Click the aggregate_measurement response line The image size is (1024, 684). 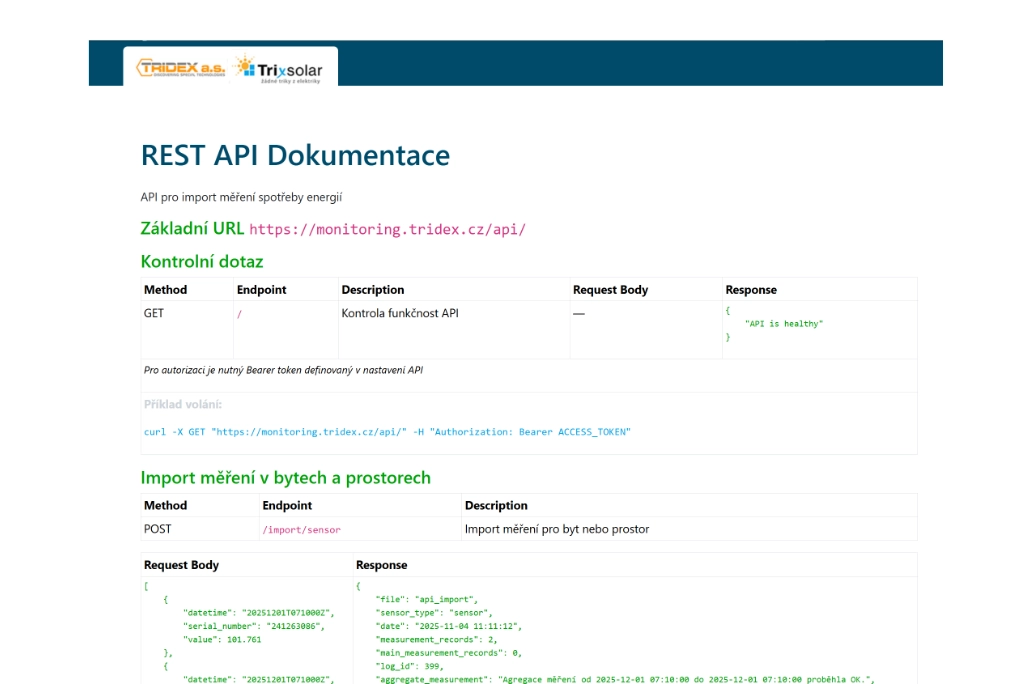625,679
